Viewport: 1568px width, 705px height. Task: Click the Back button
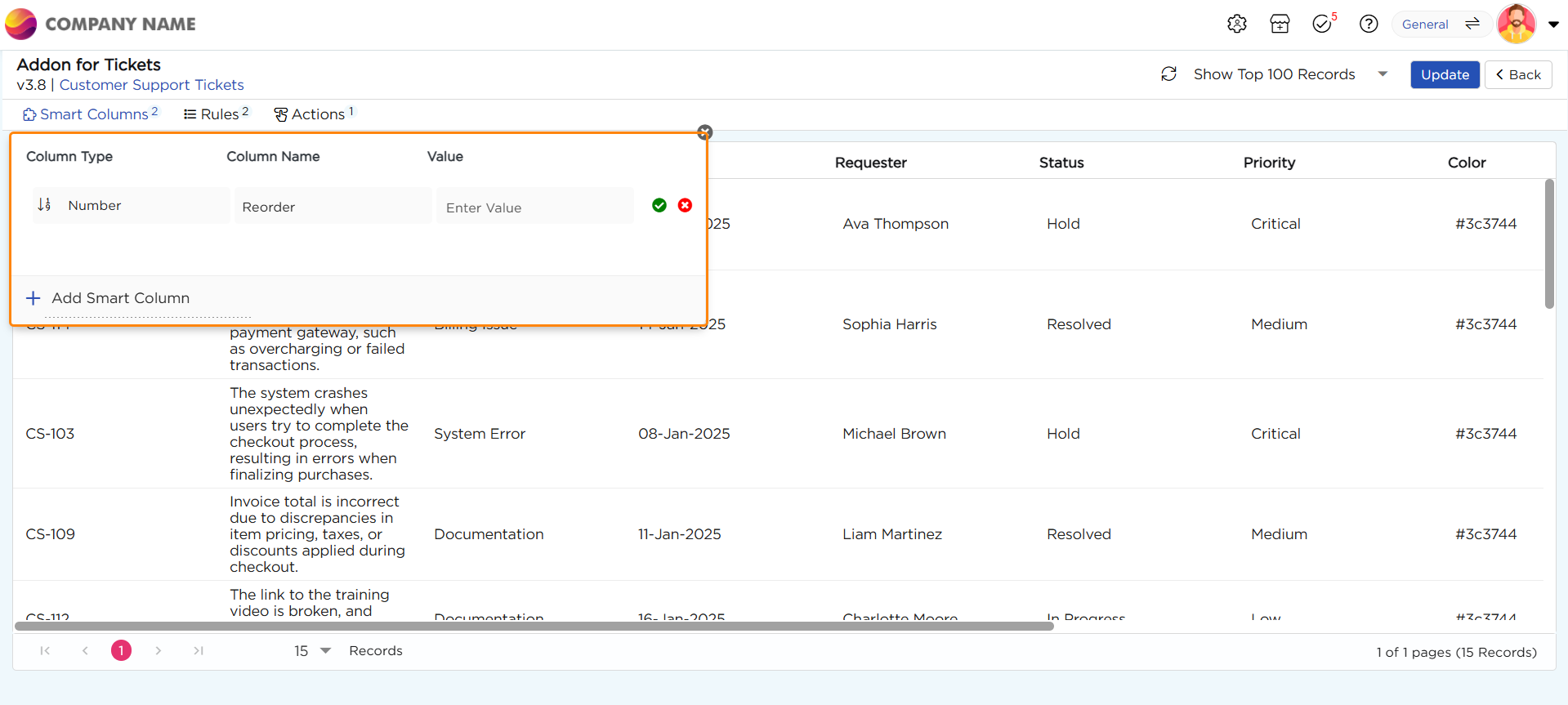pyautogui.click(x=1517, y=74)
